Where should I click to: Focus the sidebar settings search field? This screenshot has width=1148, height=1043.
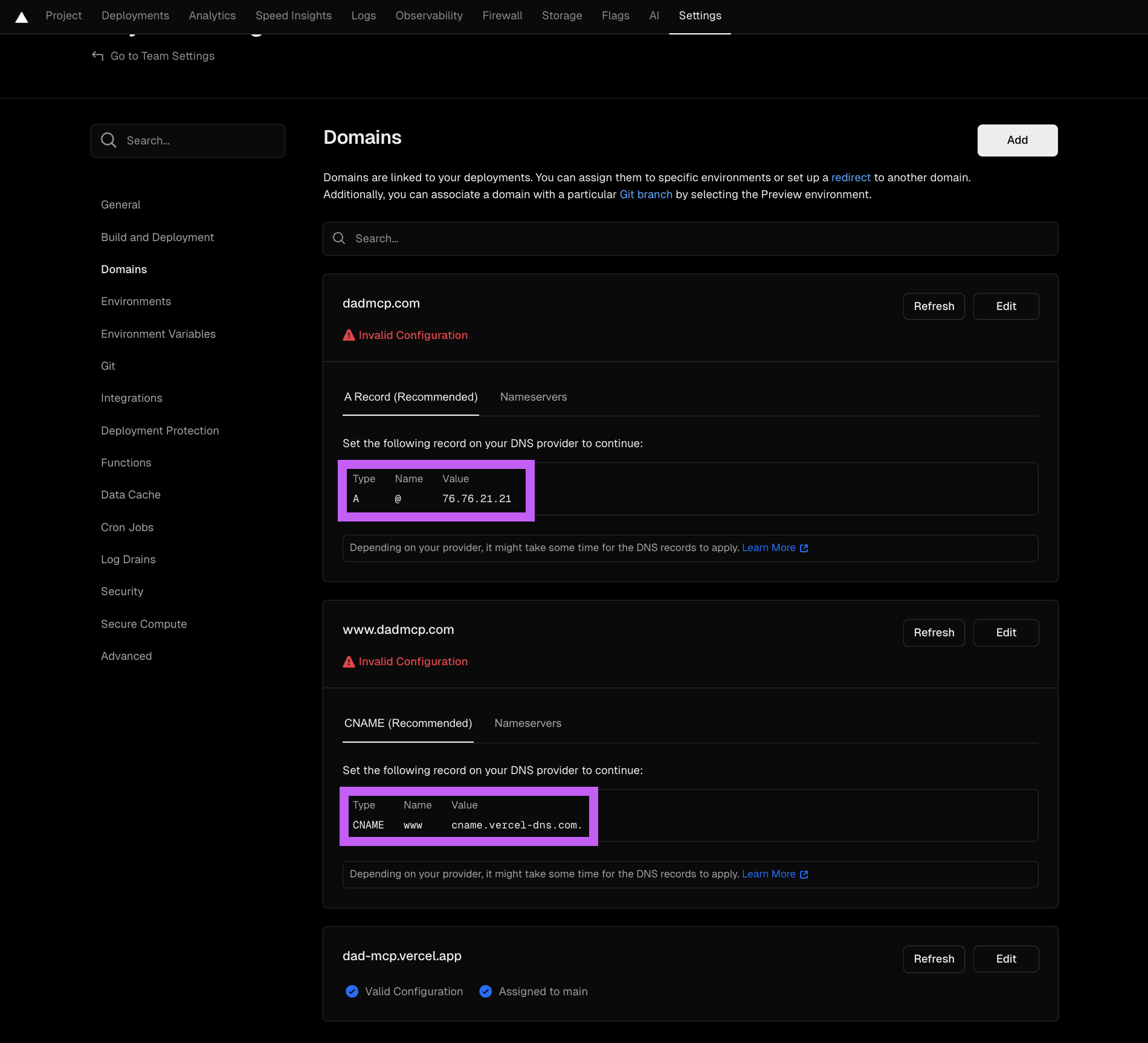188,141
